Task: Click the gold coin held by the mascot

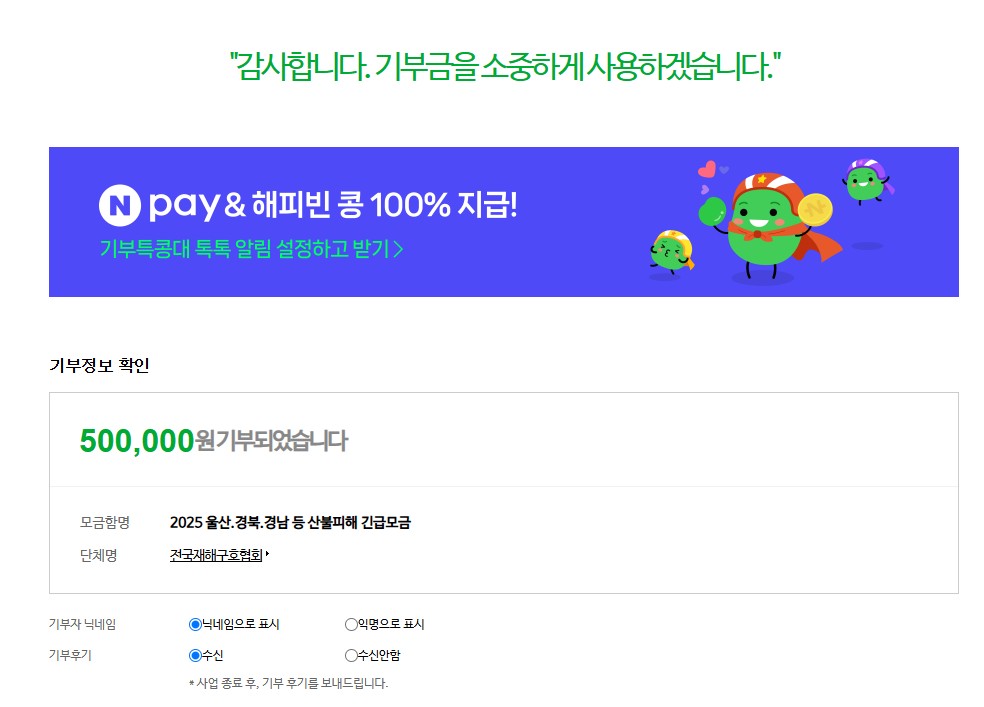Action: (815, 210)
